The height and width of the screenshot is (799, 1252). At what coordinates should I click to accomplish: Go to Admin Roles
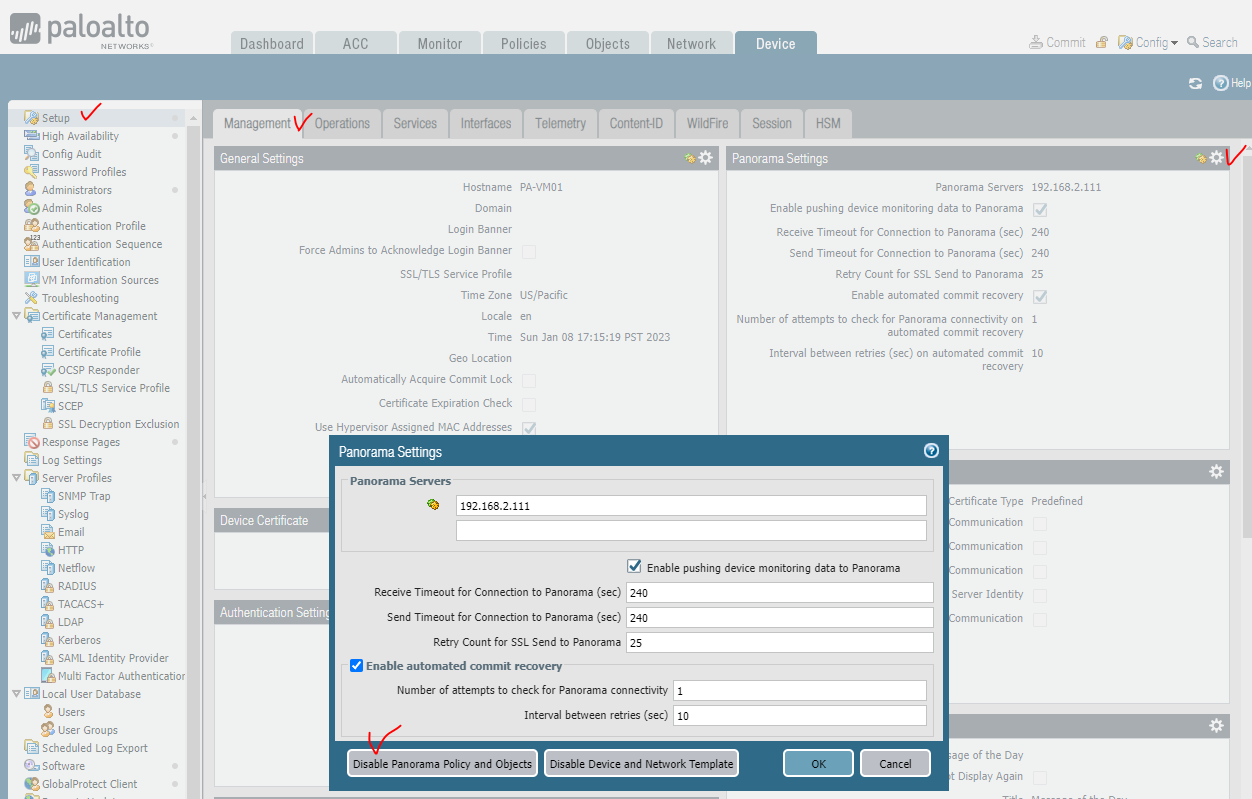pos(71,208)
